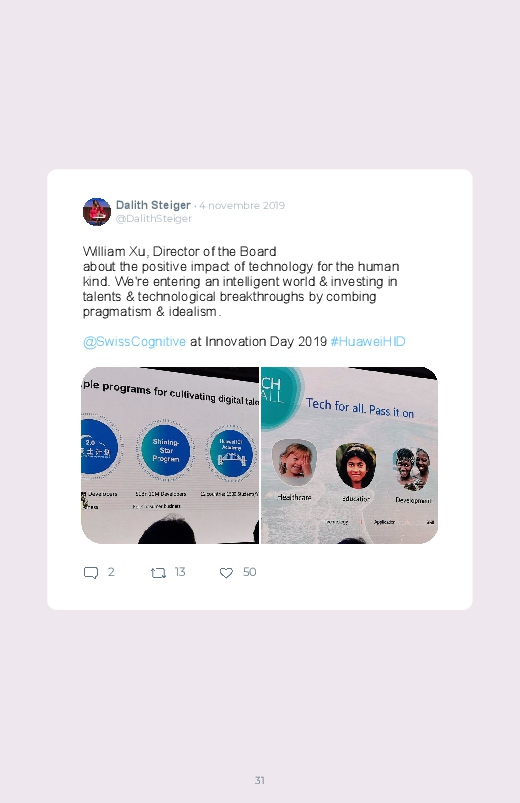Click the Education girl portrait
520x803 pixels.
356,466
